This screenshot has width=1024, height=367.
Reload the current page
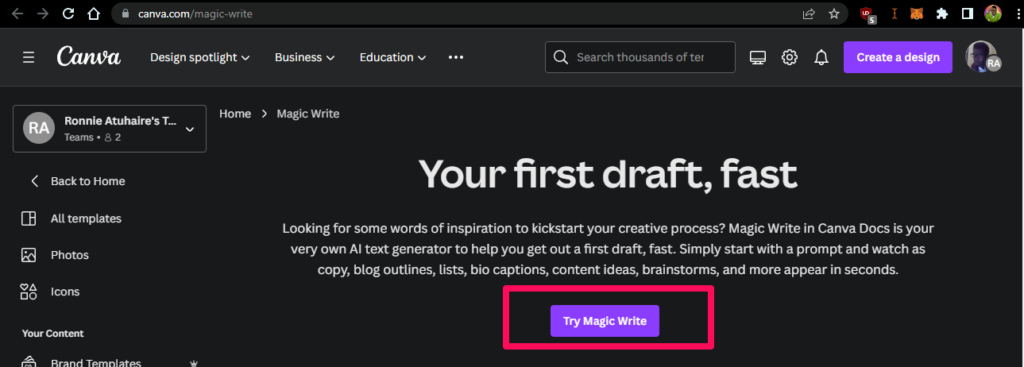pyautogui.click(x=68, y=14)
